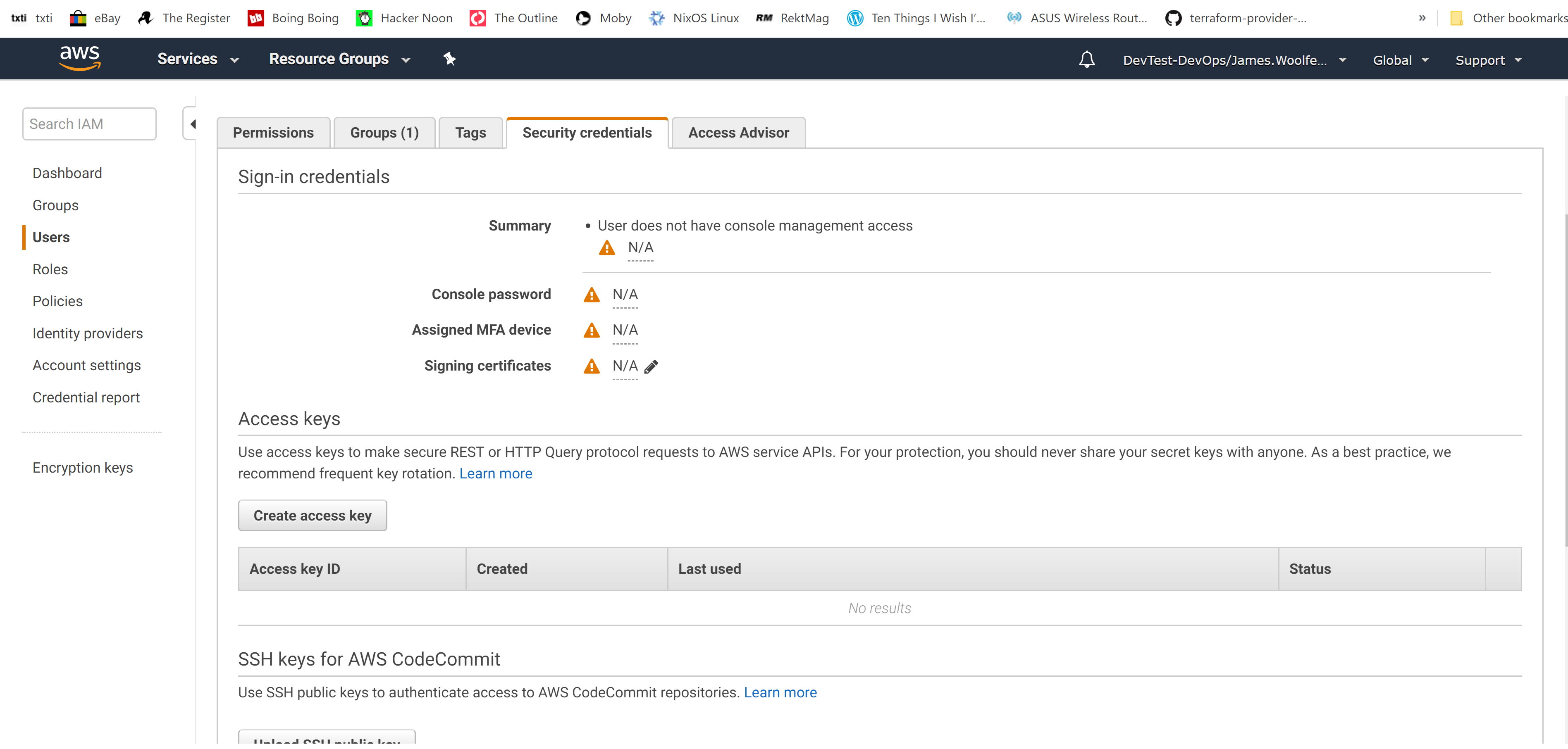Screen dimensions: 1568x749
Task: Click the Resource Groups dropdown
Action: 340,59
